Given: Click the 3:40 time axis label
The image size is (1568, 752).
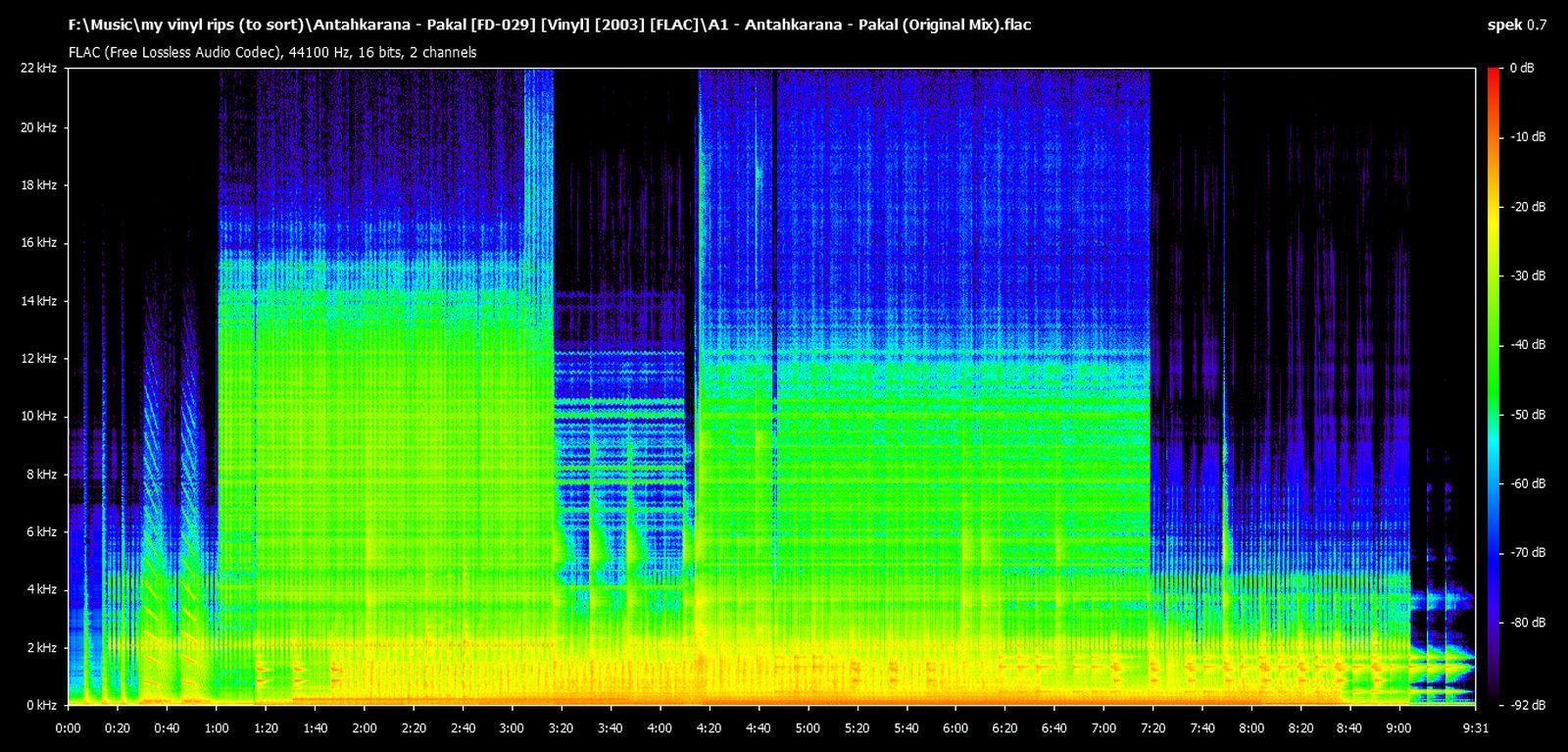Looking at the screenshot, I should [611, 728].
